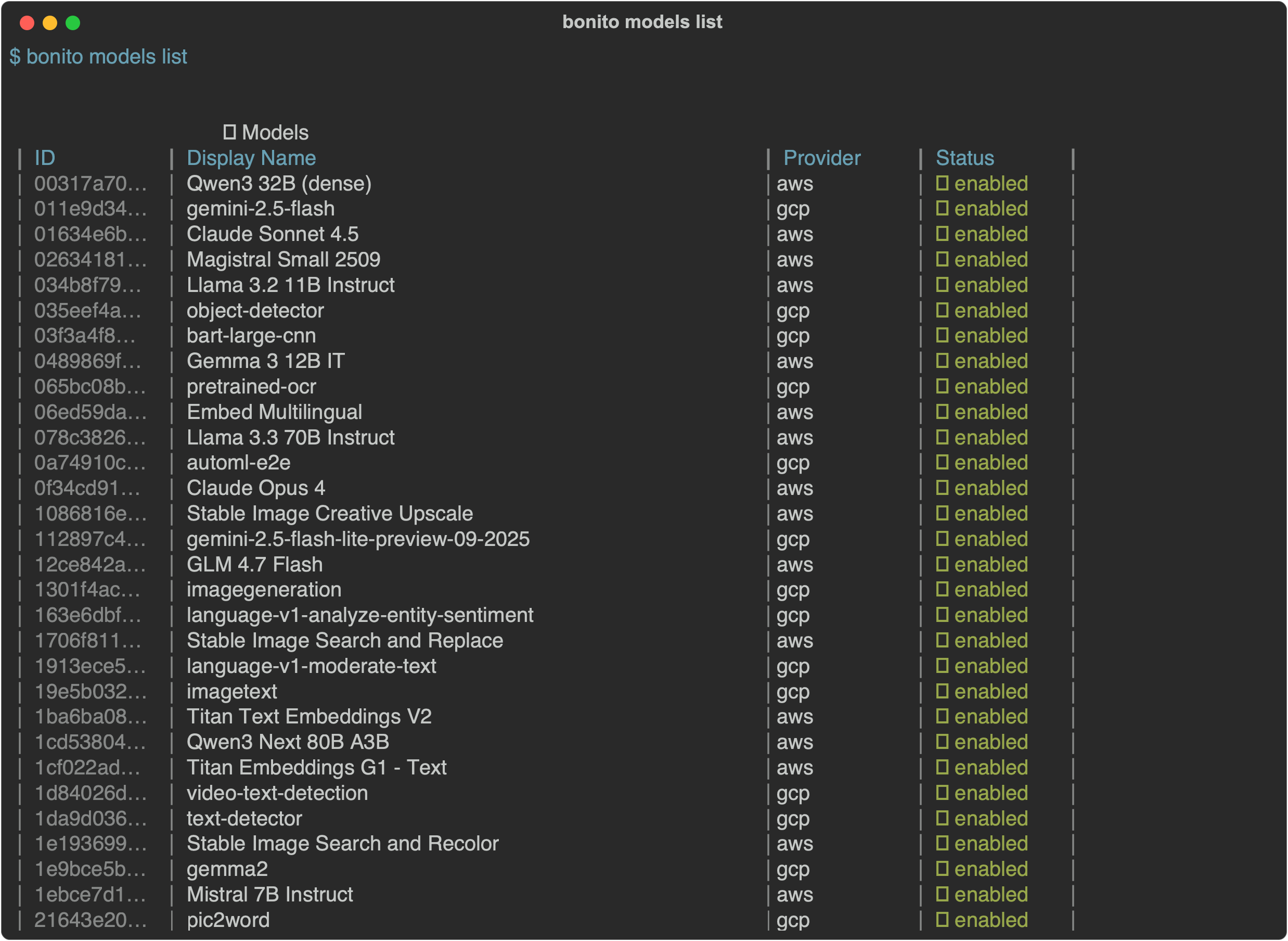Click status glyph in object-detector row
Viewport: 1288px width, 941px height.
[x=942, y=310]
